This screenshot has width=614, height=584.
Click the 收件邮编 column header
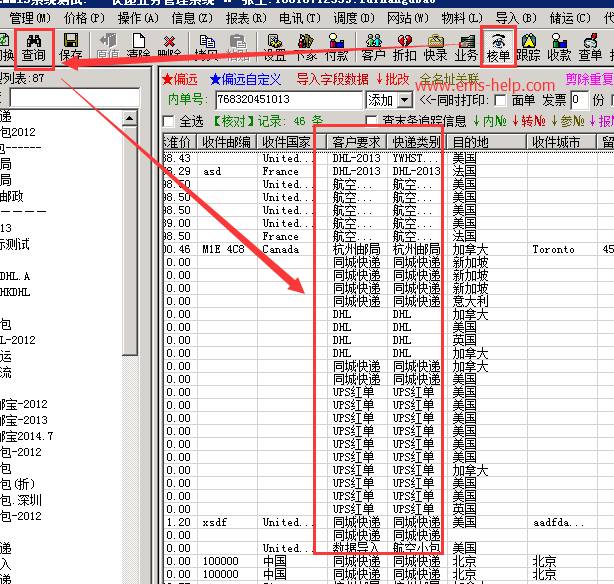tap(226, 142)
